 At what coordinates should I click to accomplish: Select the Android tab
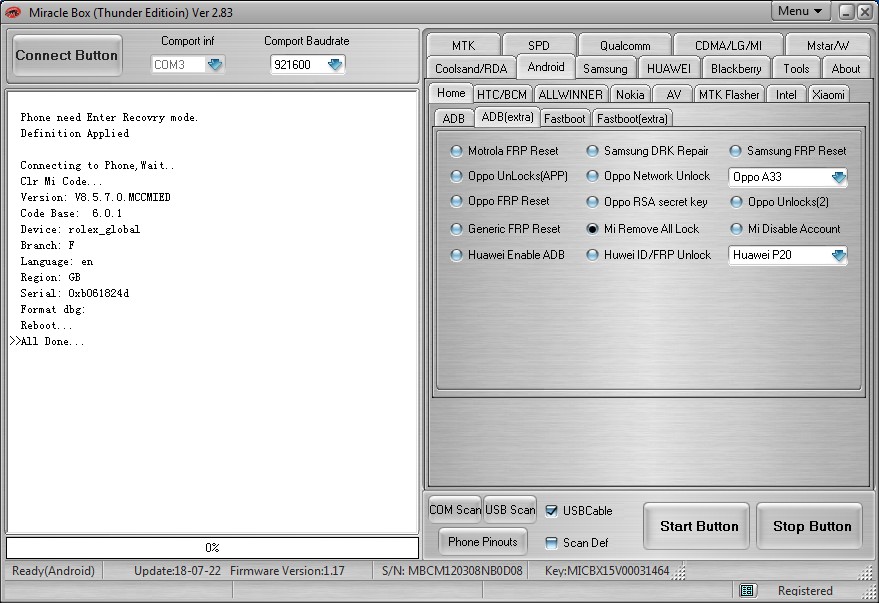pyautogui.click(x=546, y=67)
